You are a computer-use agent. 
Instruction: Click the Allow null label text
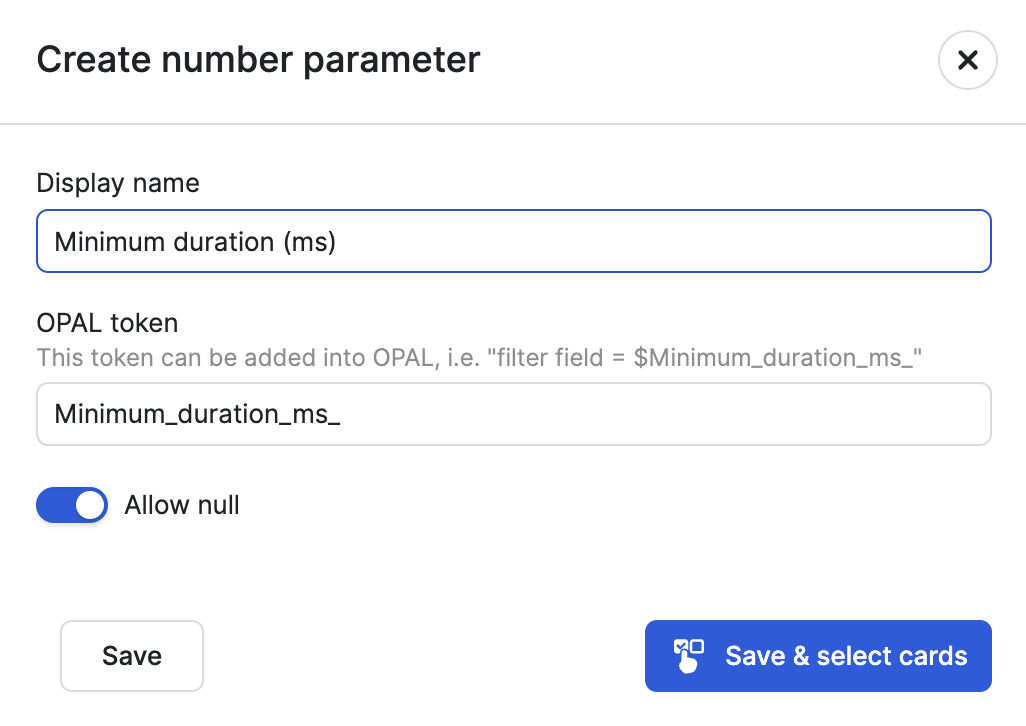click(x=182, y=505)
